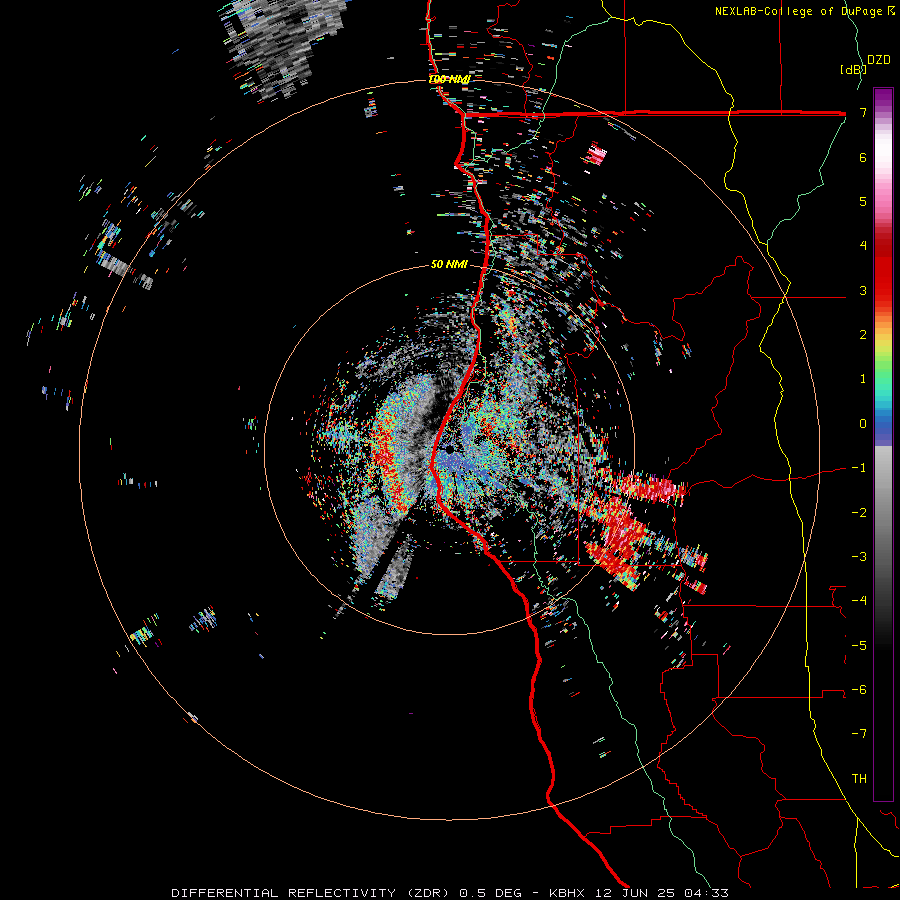Click the KBHX station identifier in caption
The image size is (900, 900).
pos(567,893)
